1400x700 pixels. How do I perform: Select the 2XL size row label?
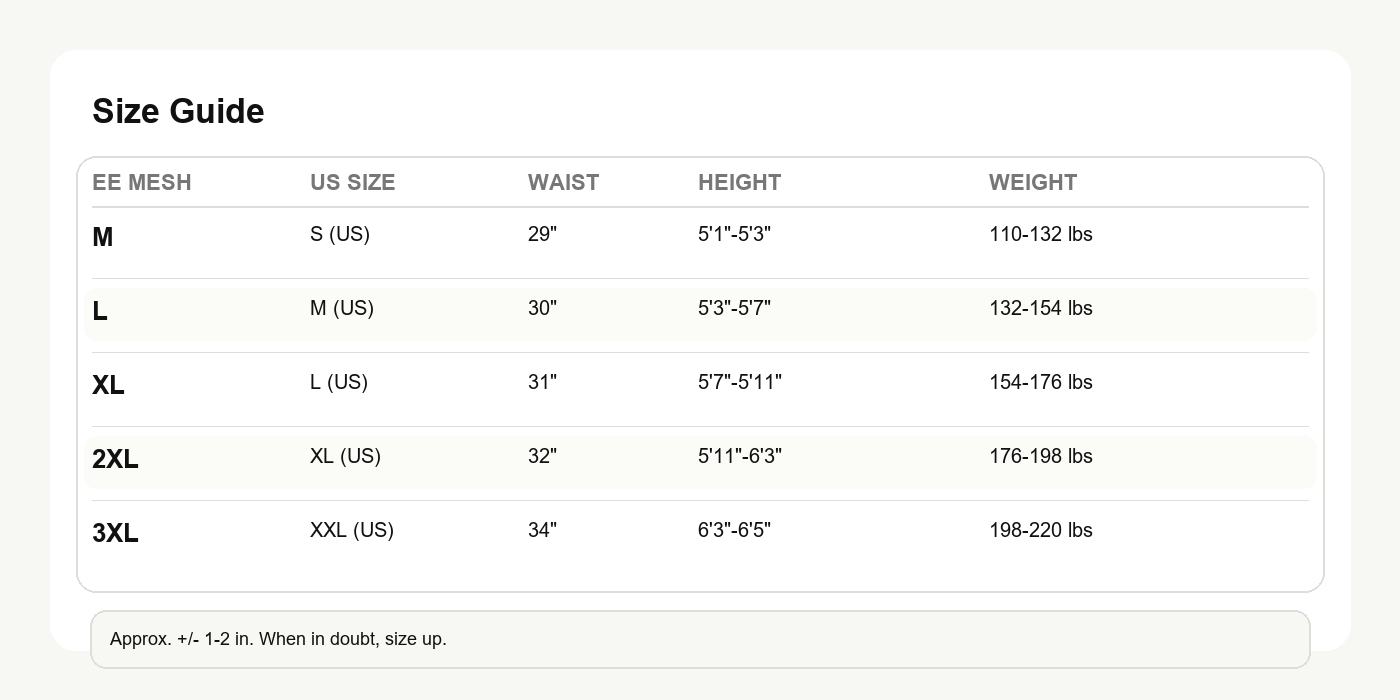[x=115, y=460]
